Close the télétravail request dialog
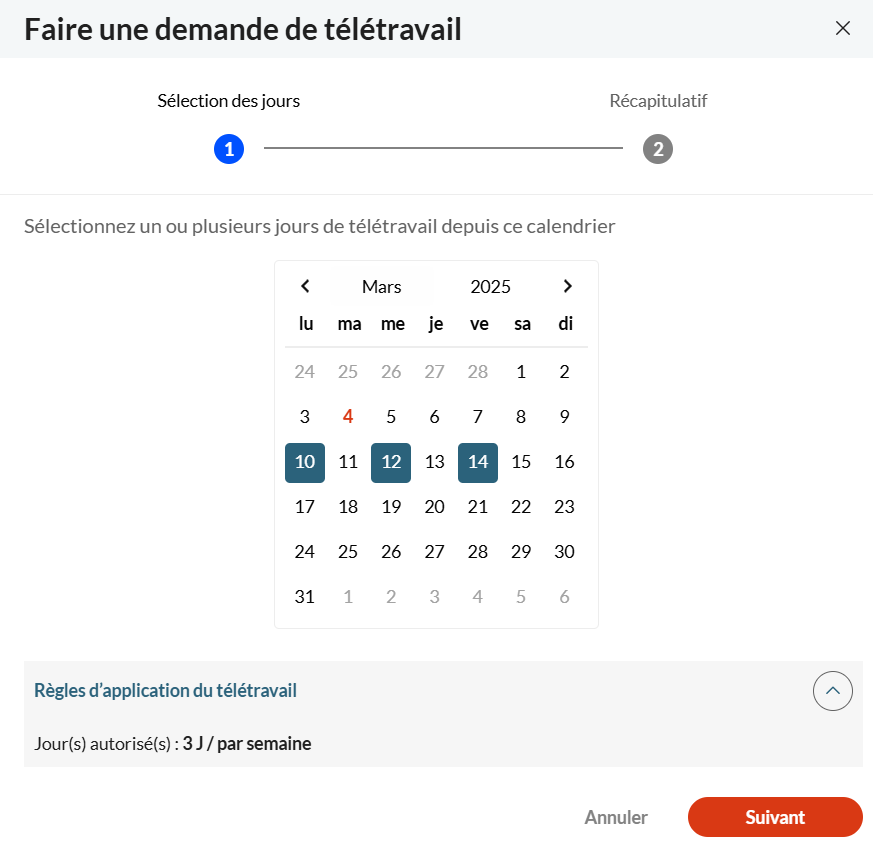Viewport: 873px width, 846px height. pos(842,28)
